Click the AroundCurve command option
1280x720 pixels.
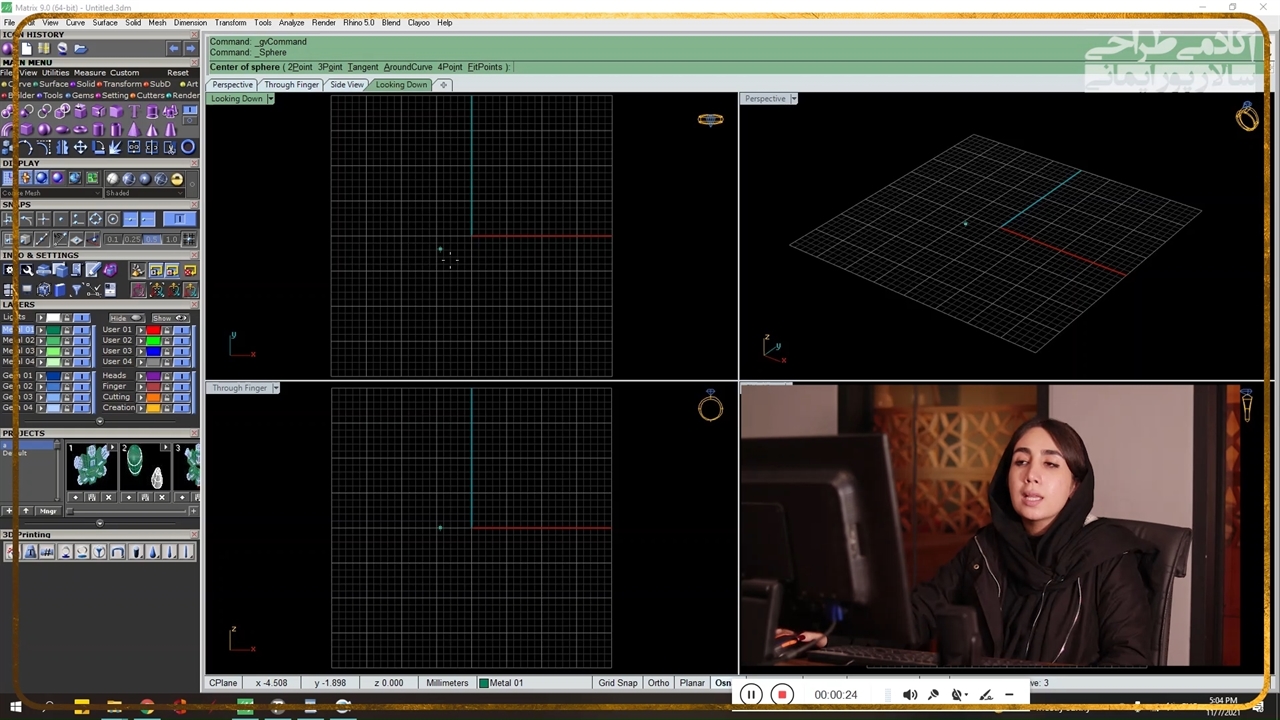[407, 67]
